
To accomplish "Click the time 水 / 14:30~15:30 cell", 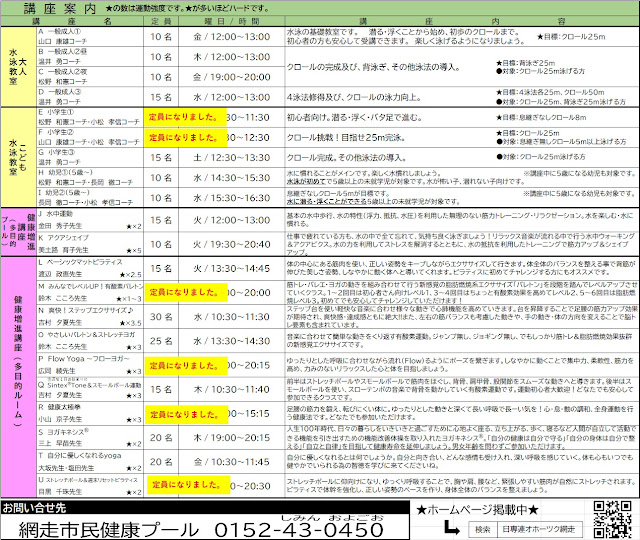I will click(x=232, y=178).
